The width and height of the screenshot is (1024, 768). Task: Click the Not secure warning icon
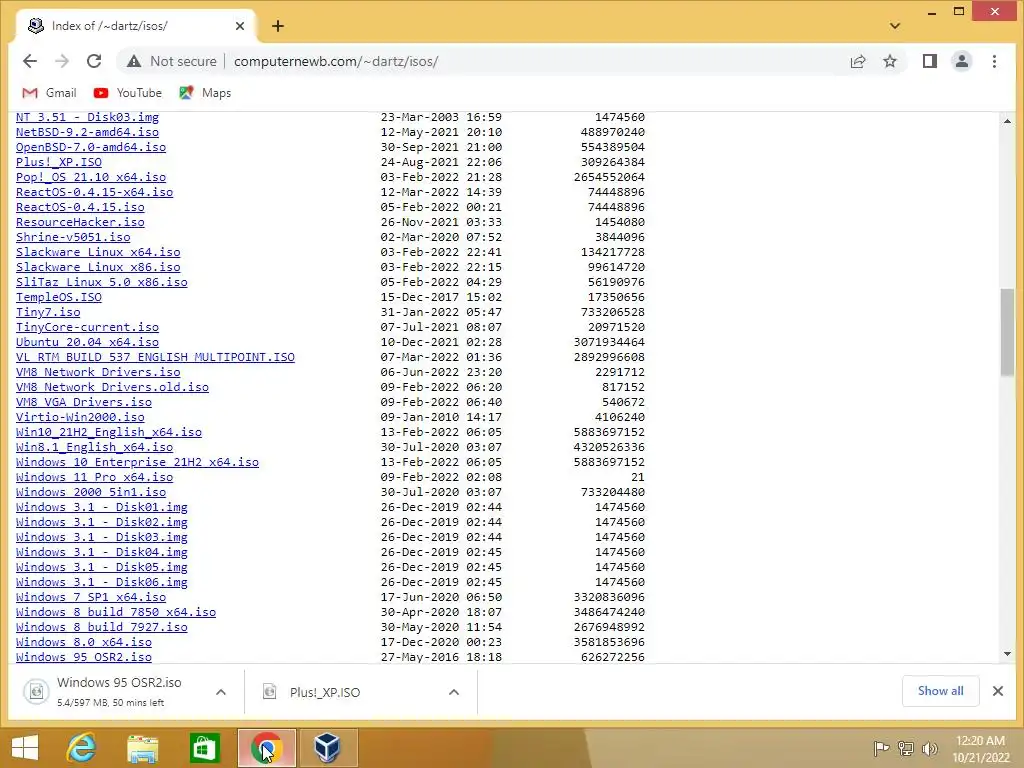[x=134, y=61]
